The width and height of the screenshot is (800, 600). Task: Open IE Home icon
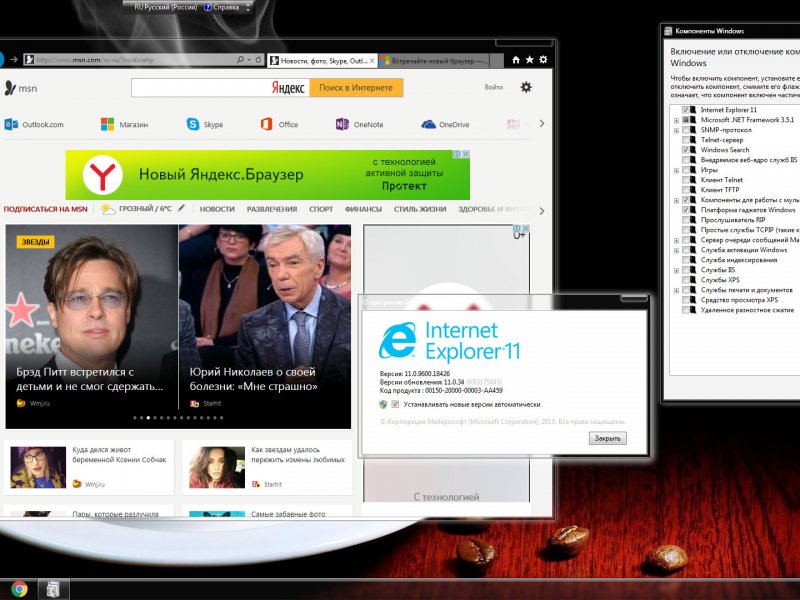pyautogui.click(x=516, y=60)
